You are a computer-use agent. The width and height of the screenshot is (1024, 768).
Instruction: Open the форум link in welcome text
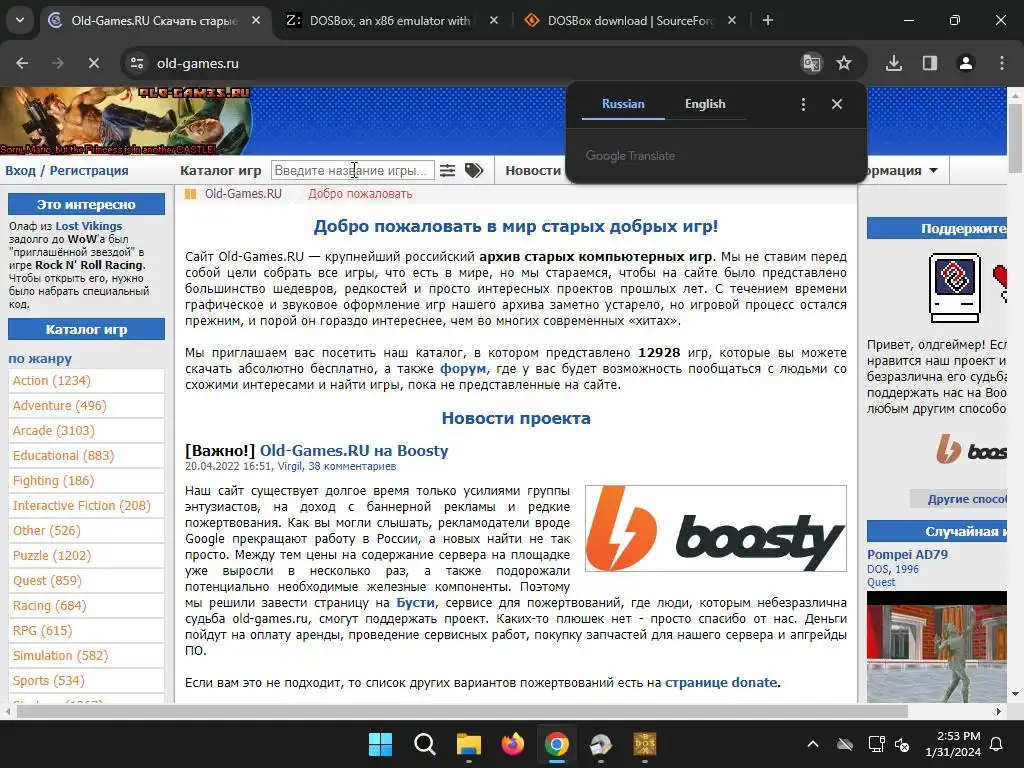(x=463, y=368)
